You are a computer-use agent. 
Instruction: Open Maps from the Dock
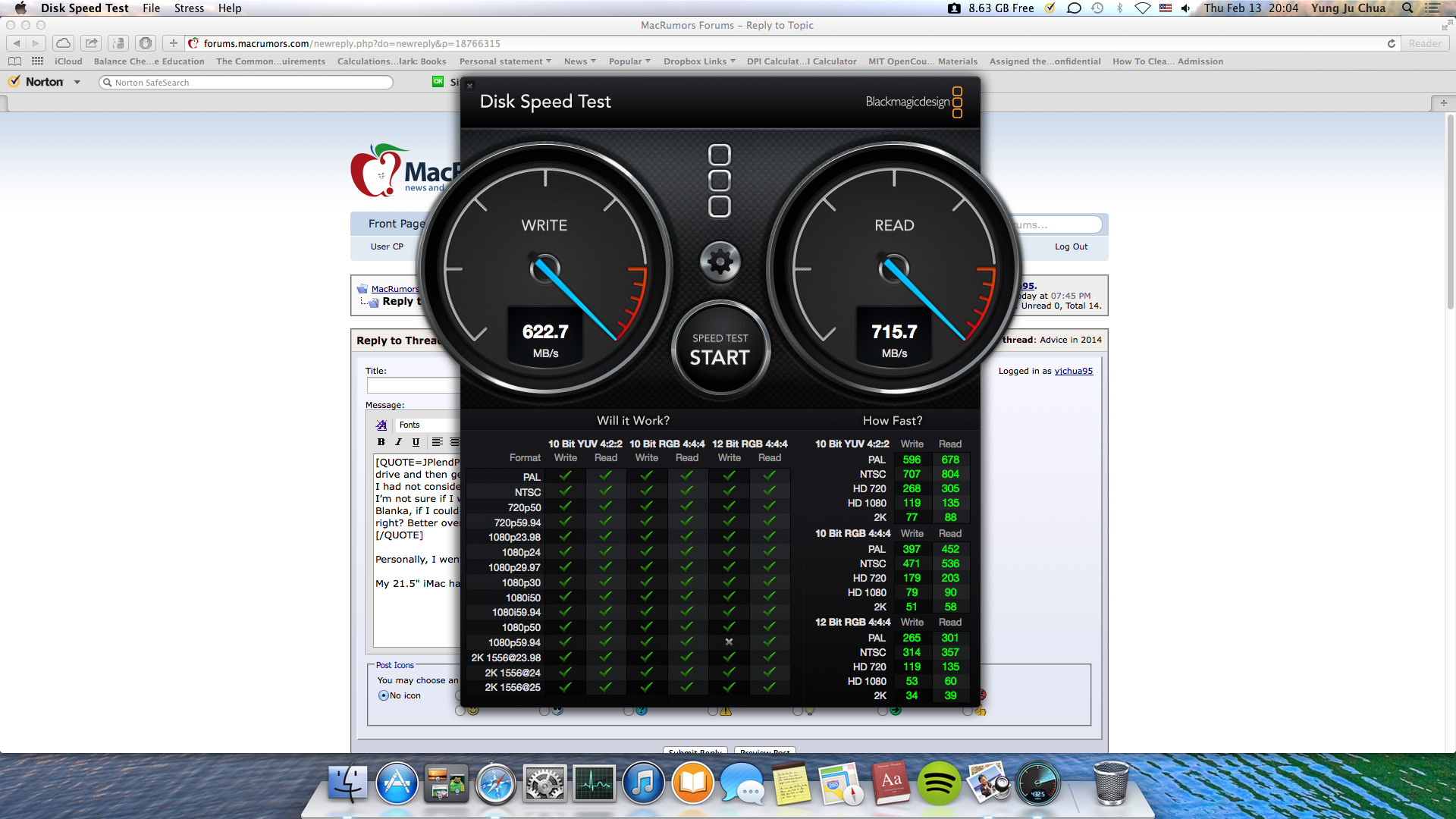841,783
